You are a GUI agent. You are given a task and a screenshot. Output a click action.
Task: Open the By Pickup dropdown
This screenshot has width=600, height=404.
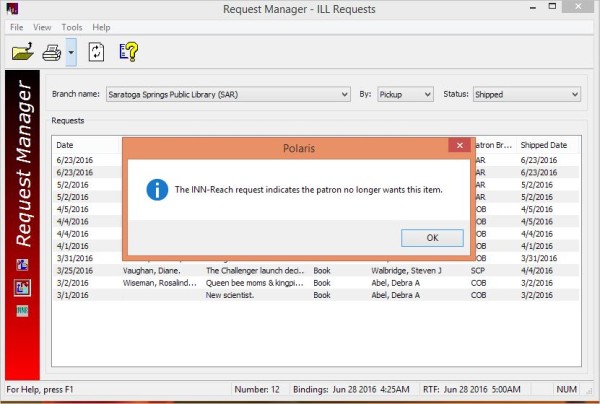point(427,94)
